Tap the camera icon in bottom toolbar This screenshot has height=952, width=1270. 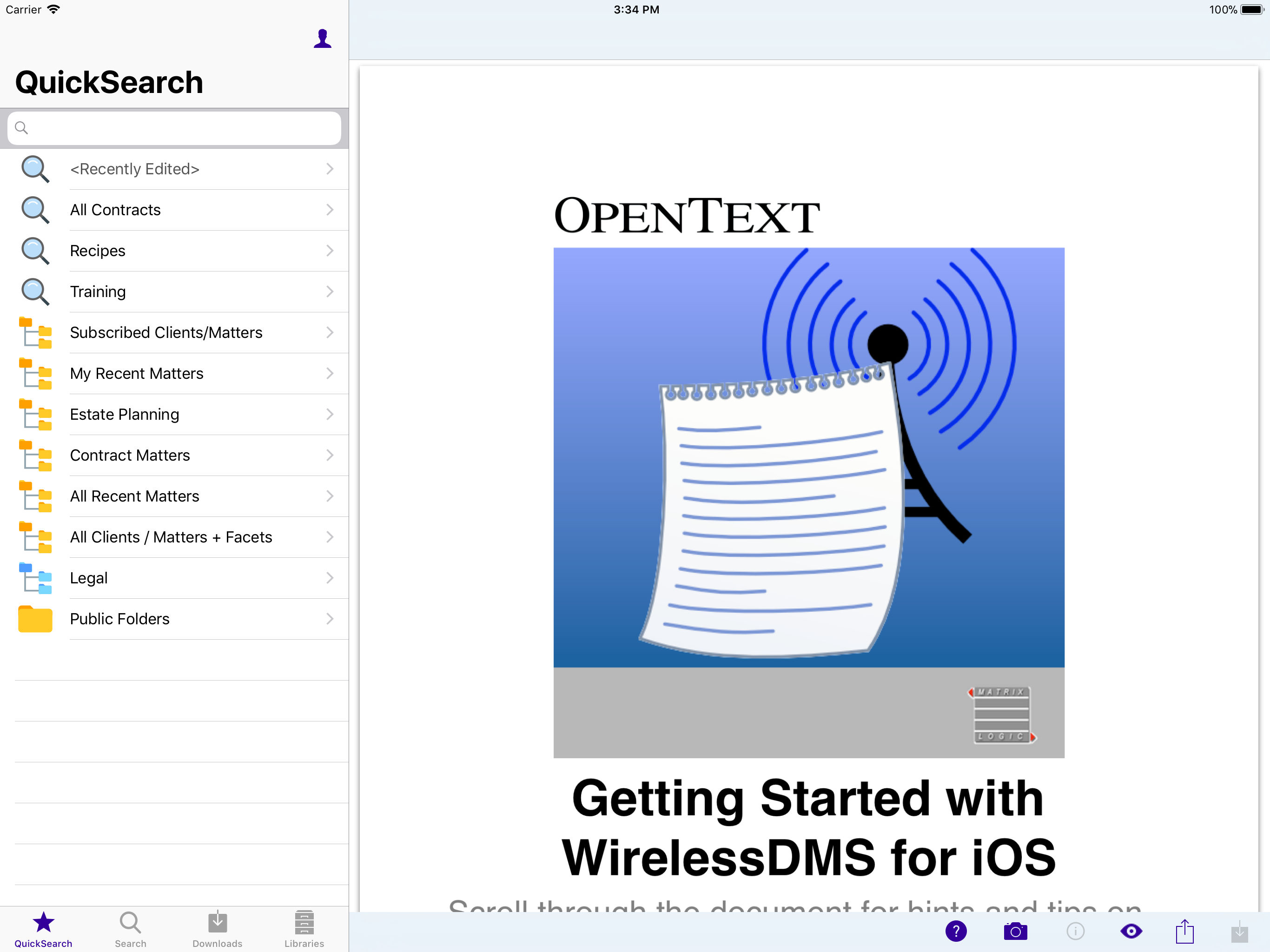1015,931
